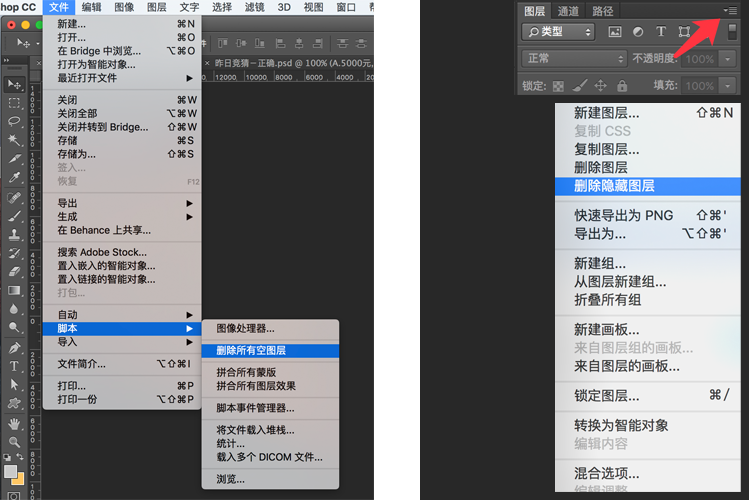Click the shape layer filter icon
Screen dimensions: 750x500
[x=684, y=32]
